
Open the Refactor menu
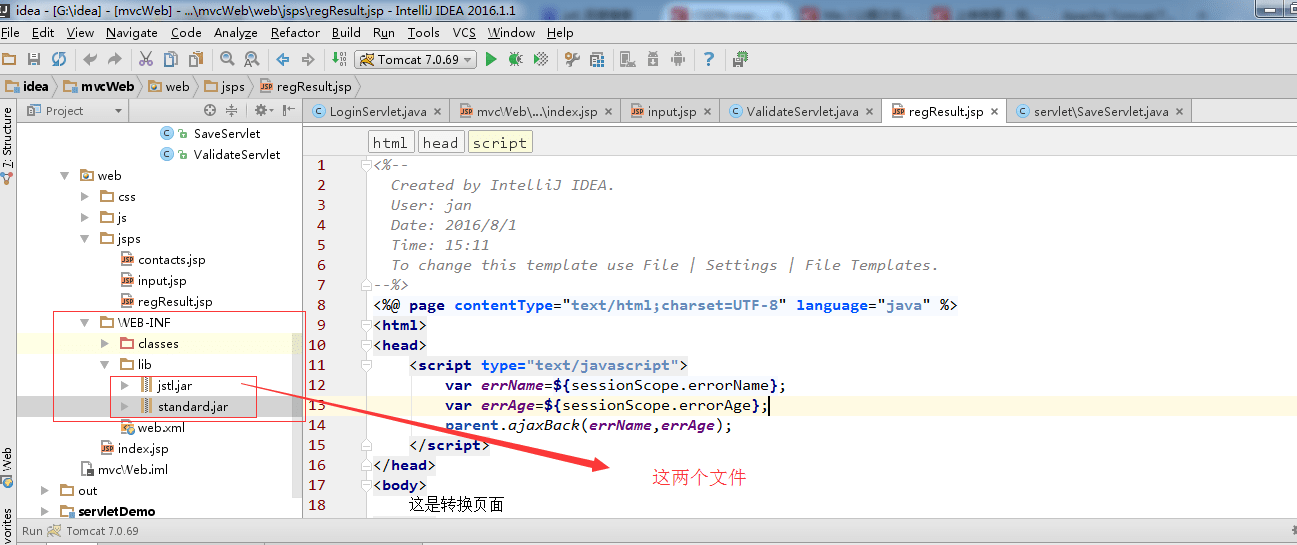coord(296,33)
